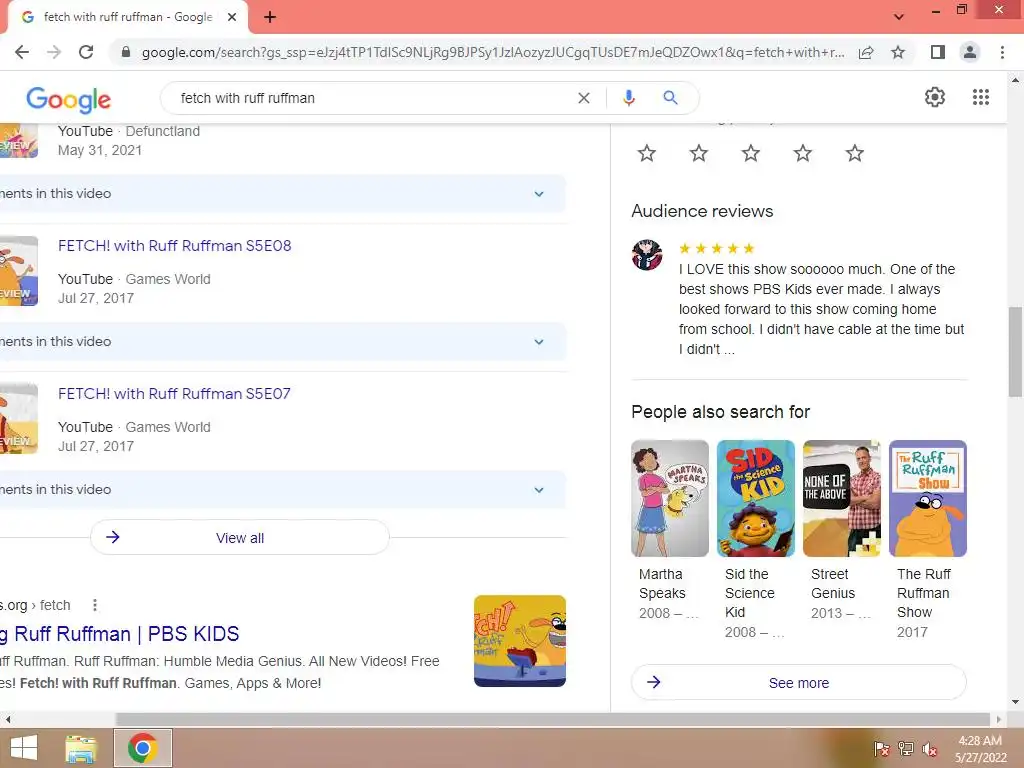
Task: Open Chrome profile avatar menu
Action: tap(970, 52)
